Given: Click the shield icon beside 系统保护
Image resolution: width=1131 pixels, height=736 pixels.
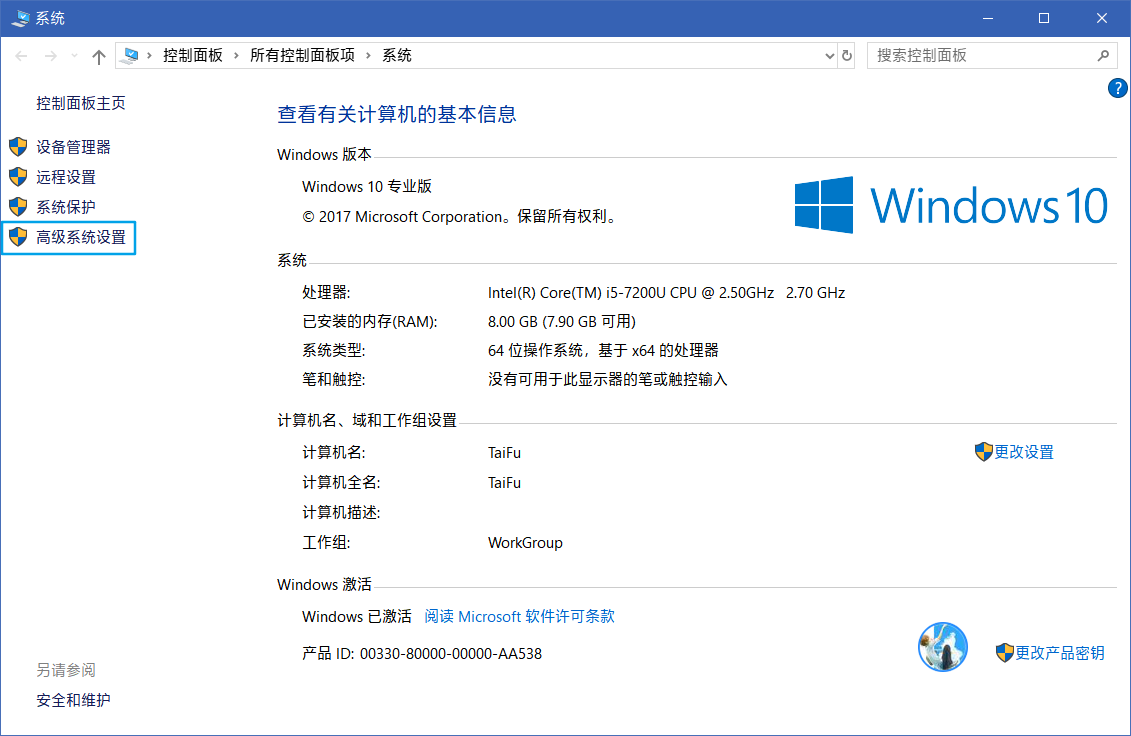Looking at the screenshot, I should 18,207.
